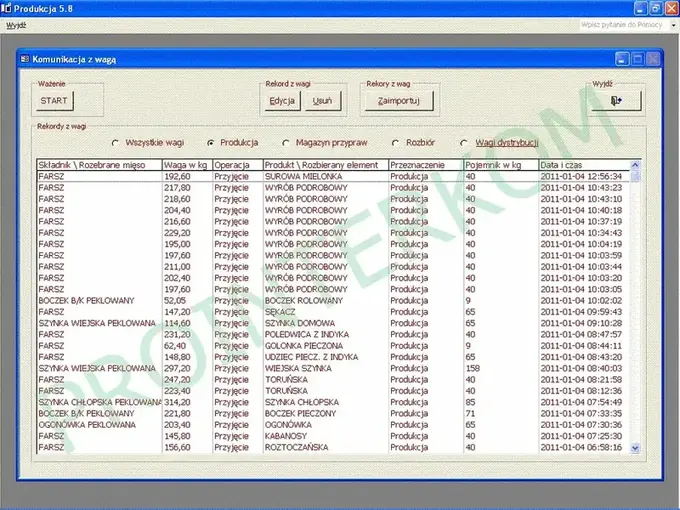Click the exit door icon button
The width and height of the screenshot is (680, 510).
[x=616, y=101]
